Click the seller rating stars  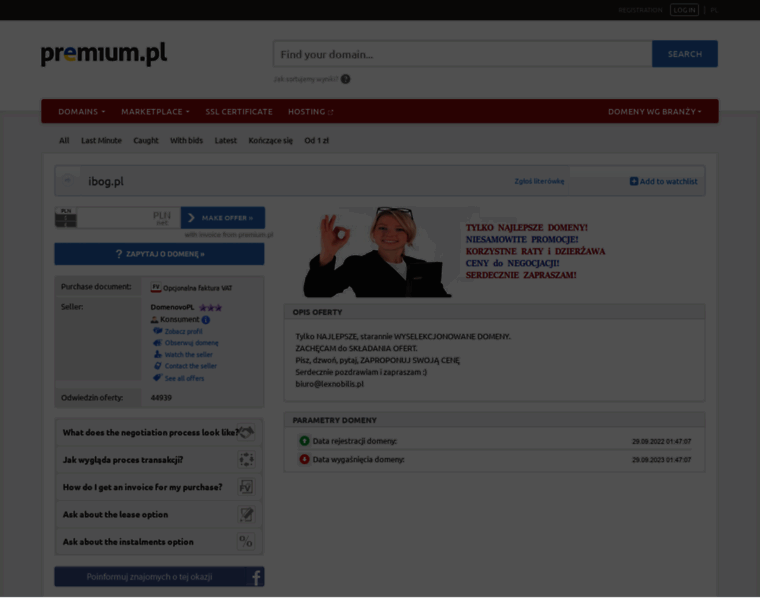pos(210,307)
